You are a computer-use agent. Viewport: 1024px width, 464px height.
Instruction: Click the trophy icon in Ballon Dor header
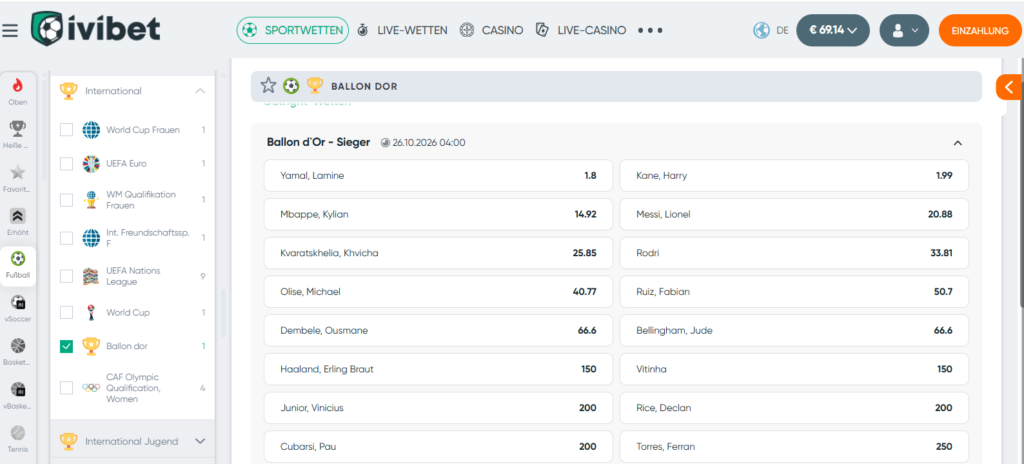click(x=315, y=86)
